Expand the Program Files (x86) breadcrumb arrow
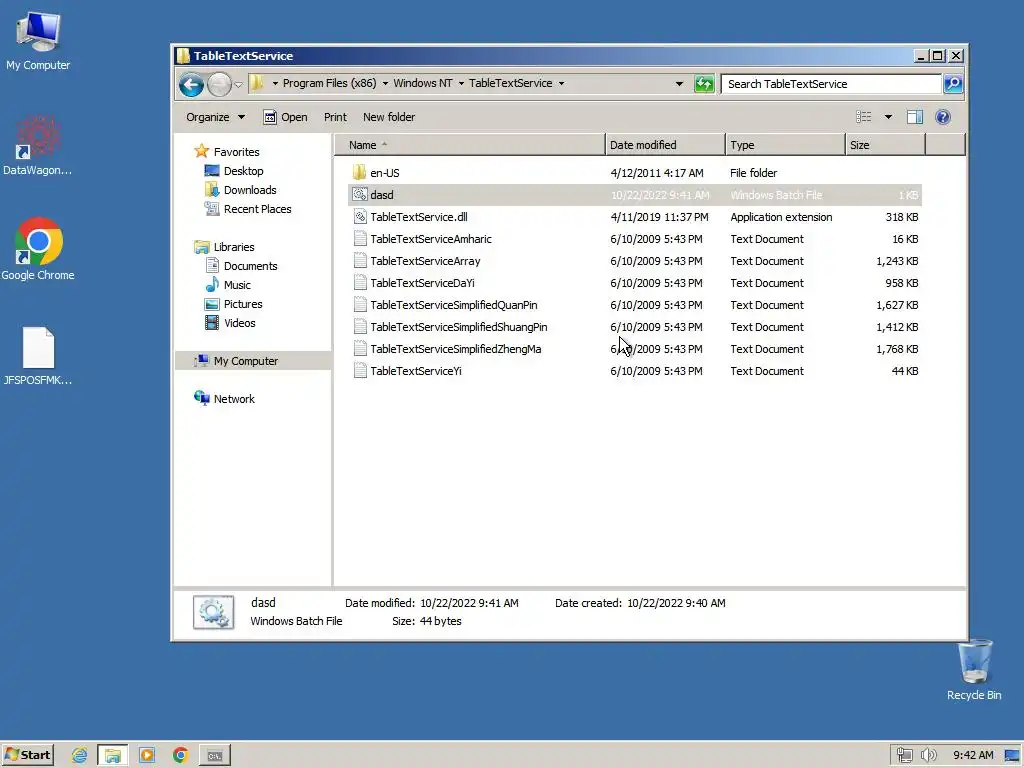 (x=385, y=84)
